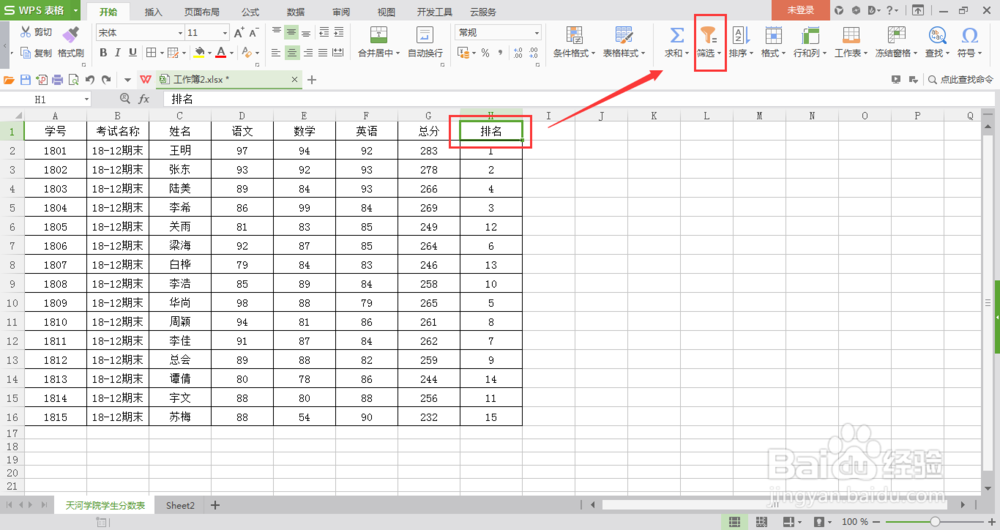
Task: Select cell containing 王明
Action: (180, 151)
